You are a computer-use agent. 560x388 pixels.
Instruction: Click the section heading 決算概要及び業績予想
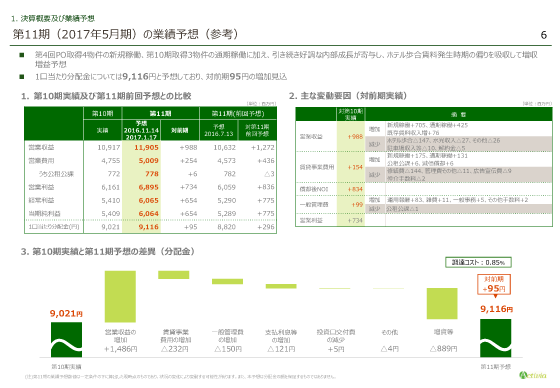coord(58,18)
